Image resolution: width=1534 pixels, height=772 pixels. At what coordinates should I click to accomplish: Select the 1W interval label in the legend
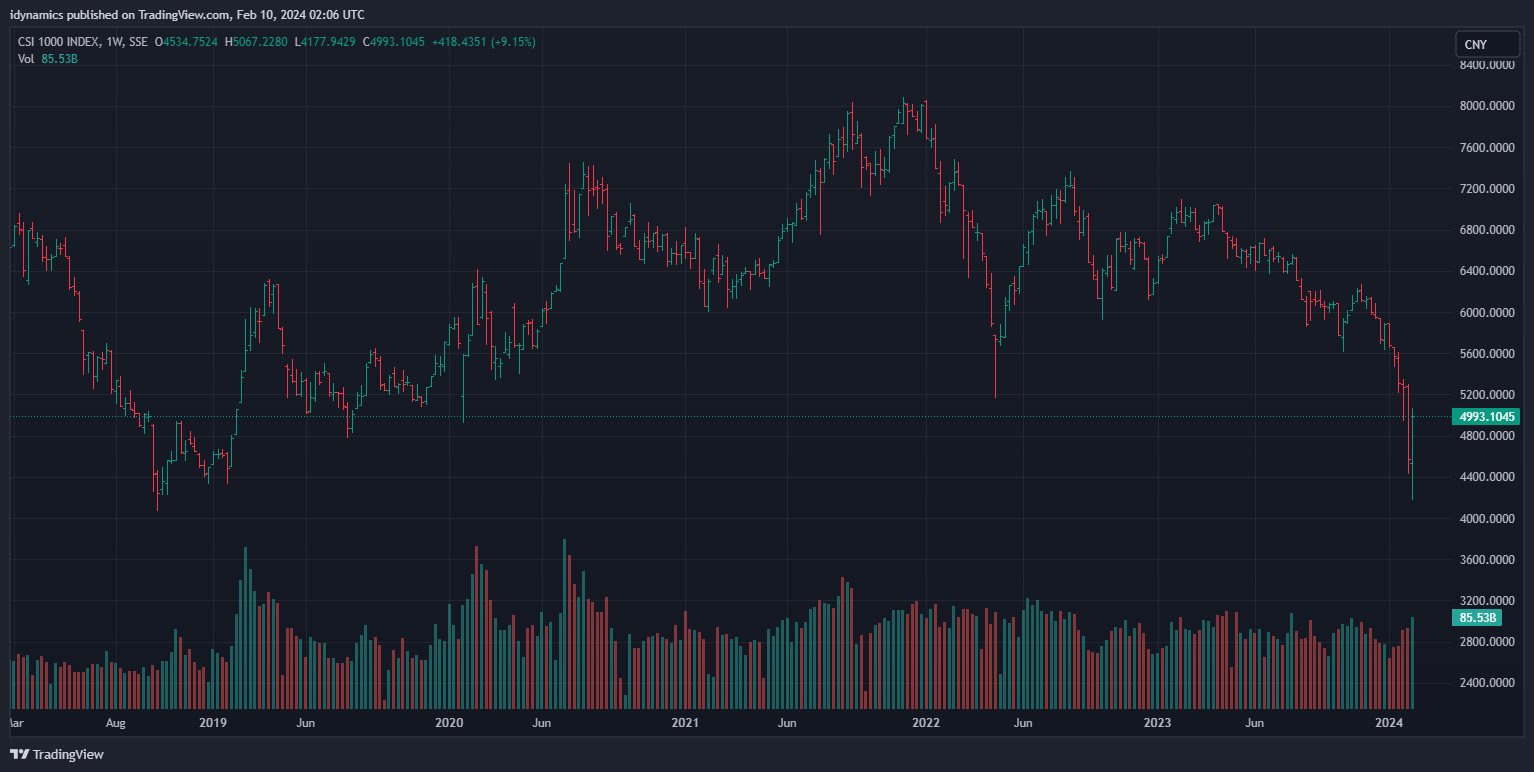coord(113,42)
